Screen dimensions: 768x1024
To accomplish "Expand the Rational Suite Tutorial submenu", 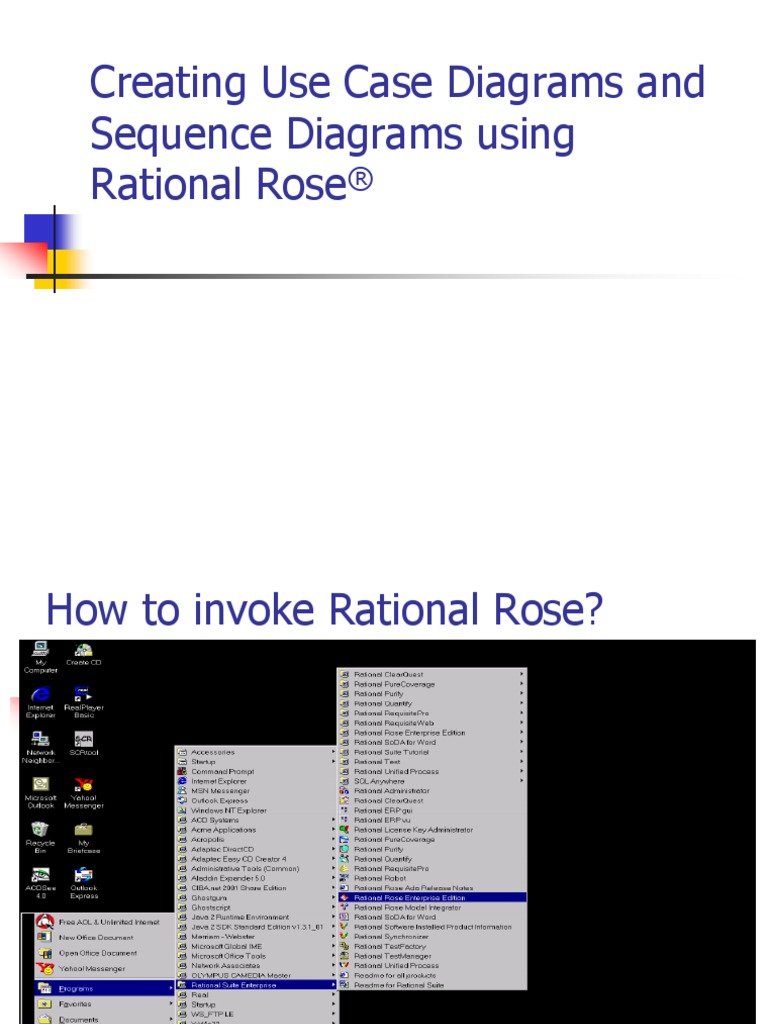I will pos(432,752).
